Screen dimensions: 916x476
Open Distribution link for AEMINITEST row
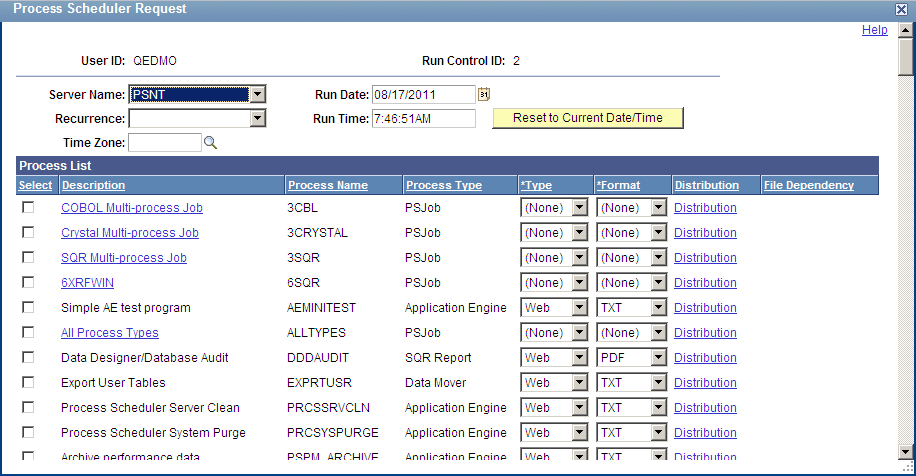(x=705, y=308)
